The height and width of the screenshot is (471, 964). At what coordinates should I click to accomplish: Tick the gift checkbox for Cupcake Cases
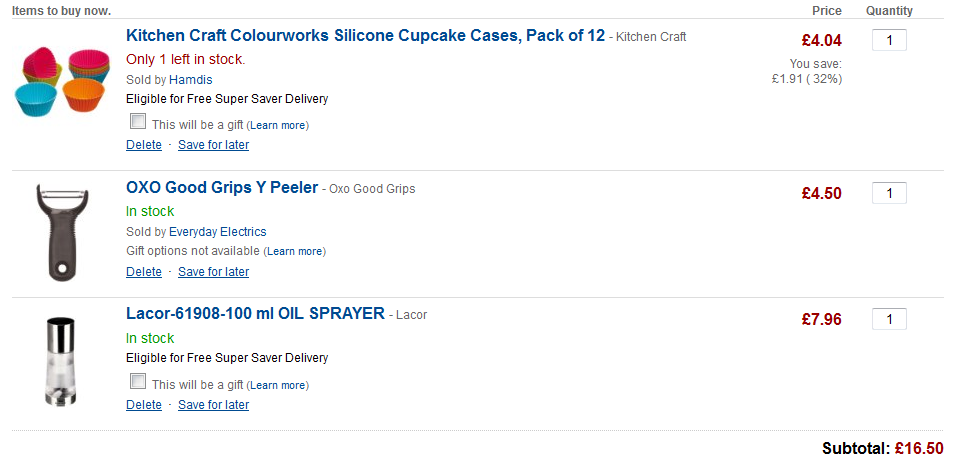[x=138, y=122]
